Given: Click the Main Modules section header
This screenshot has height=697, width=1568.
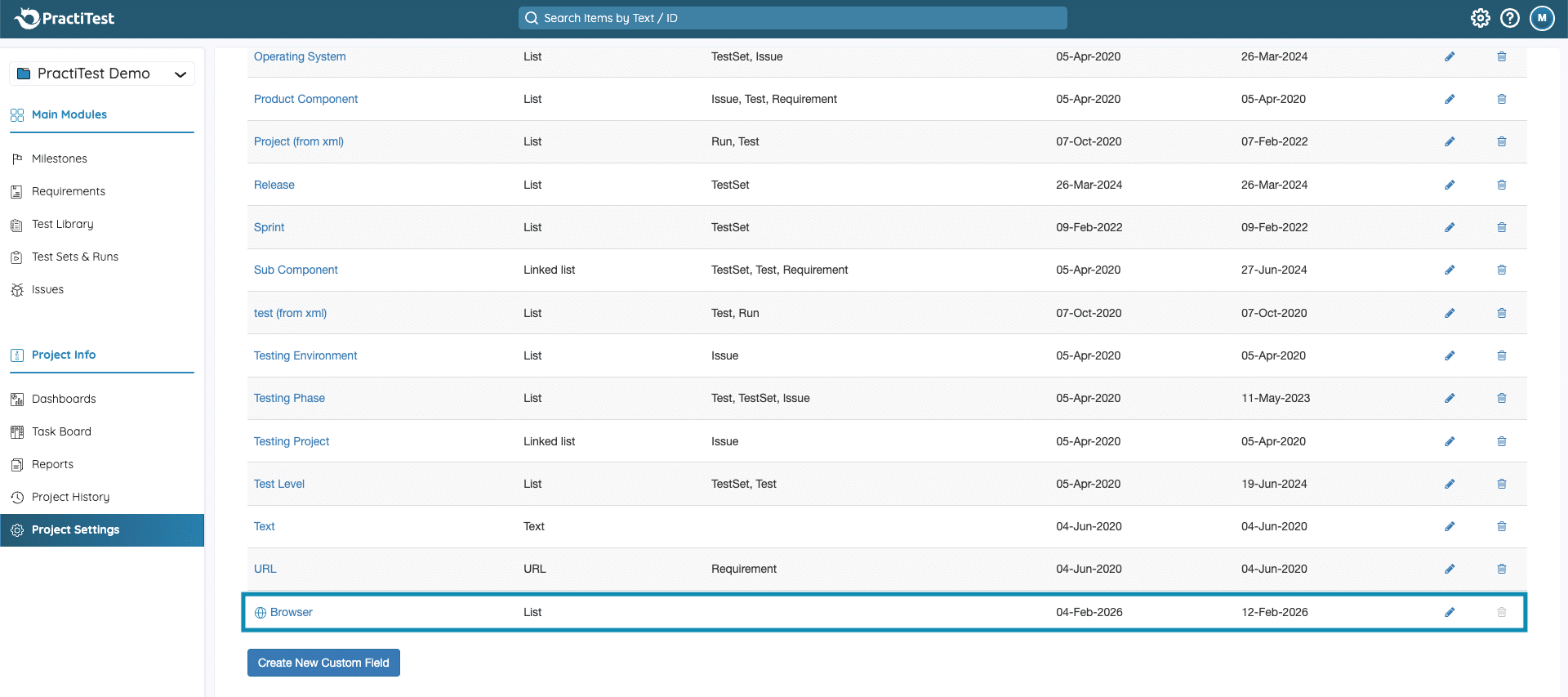Looking at the screenshot, I should (69, 114).
